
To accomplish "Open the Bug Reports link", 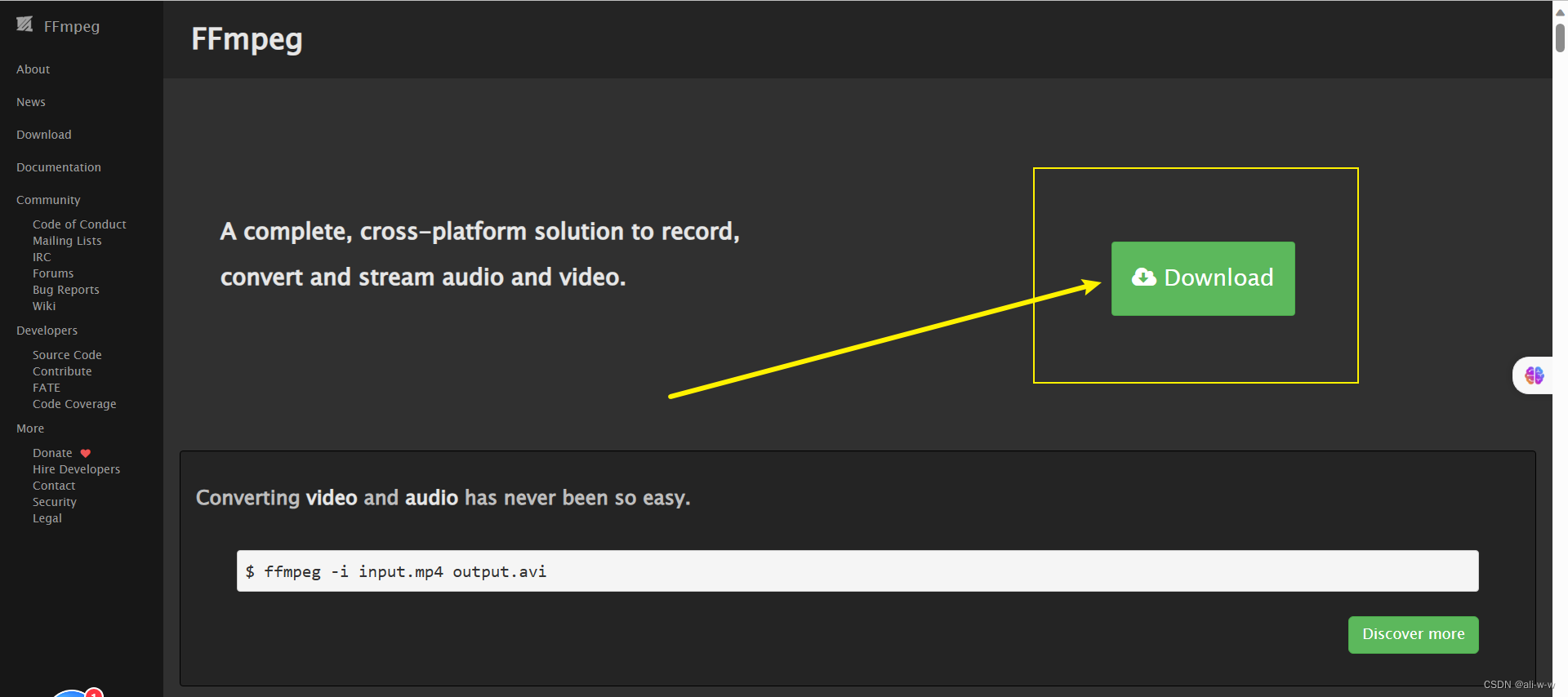I will pos(66,290).
